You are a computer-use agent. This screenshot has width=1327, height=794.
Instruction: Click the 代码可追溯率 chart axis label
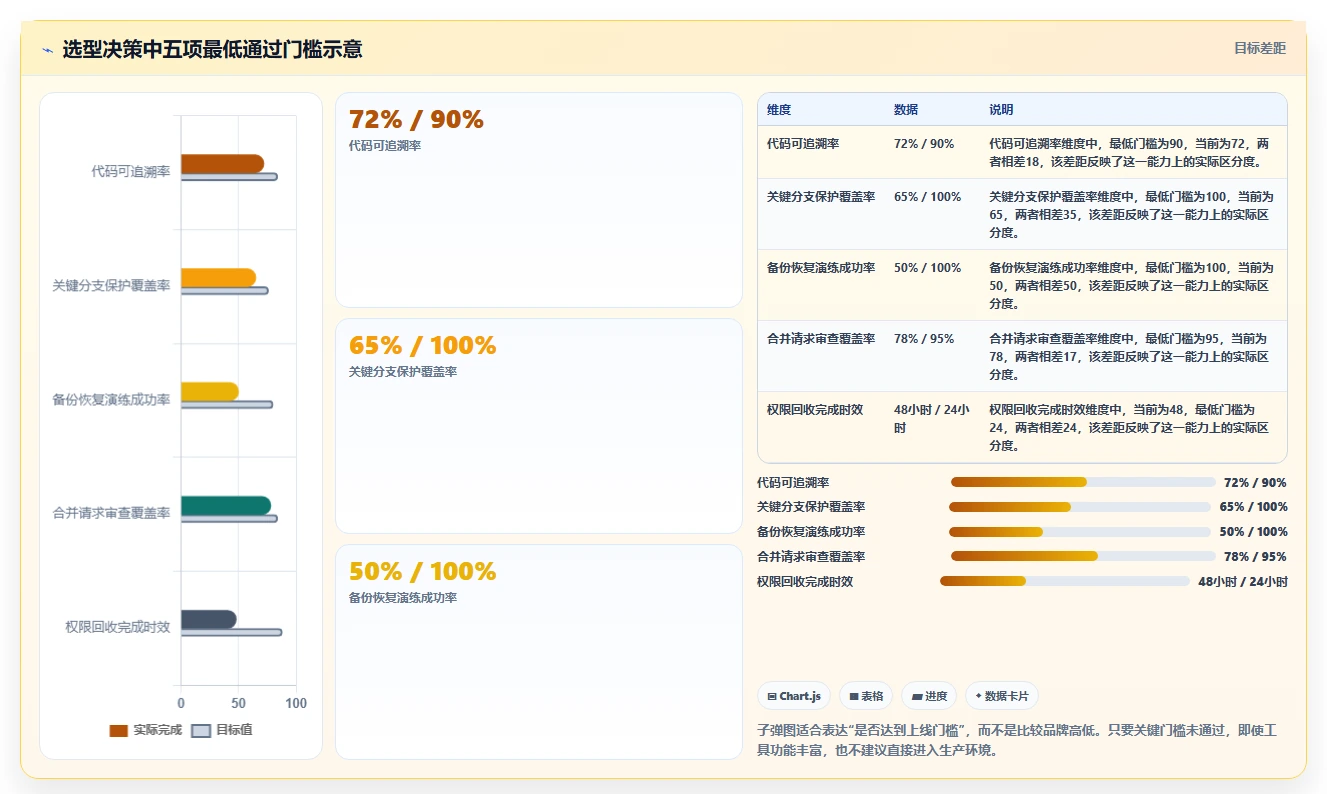point(130,172)
